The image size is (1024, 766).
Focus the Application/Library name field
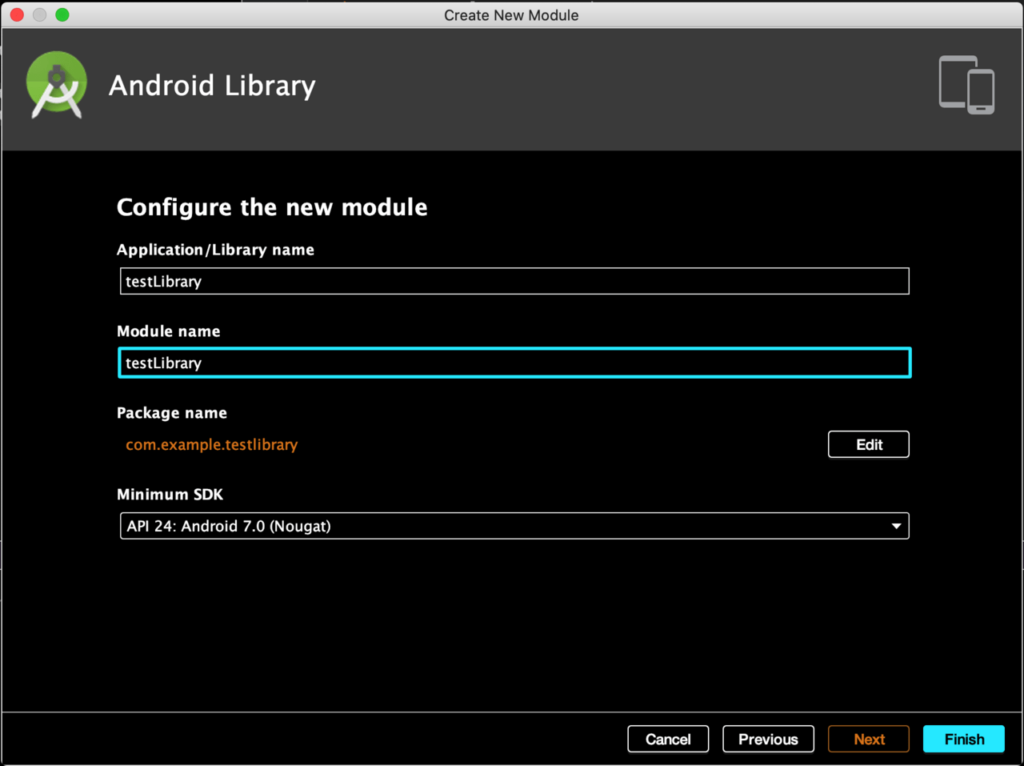pyautogui.click(x=515, y=281)
